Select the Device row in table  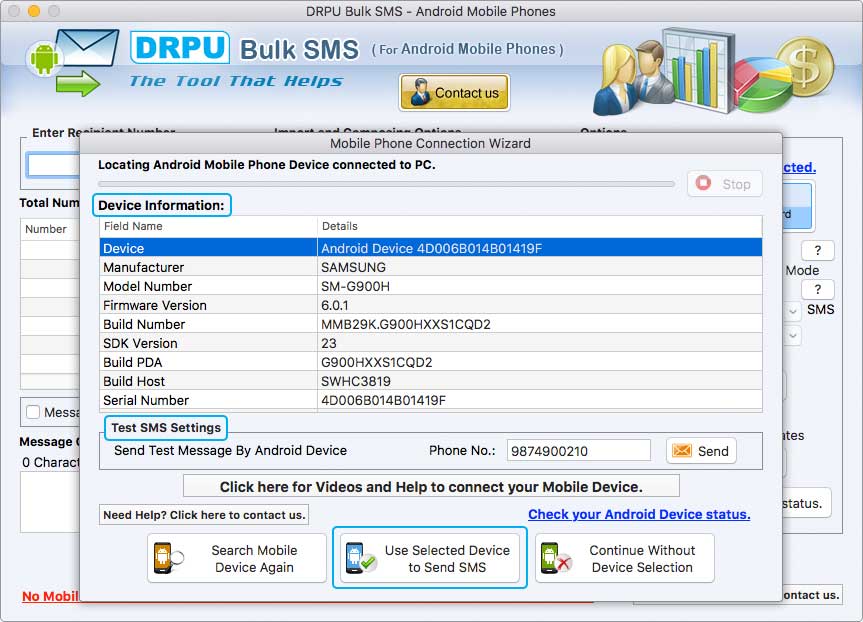click(431, 248)
